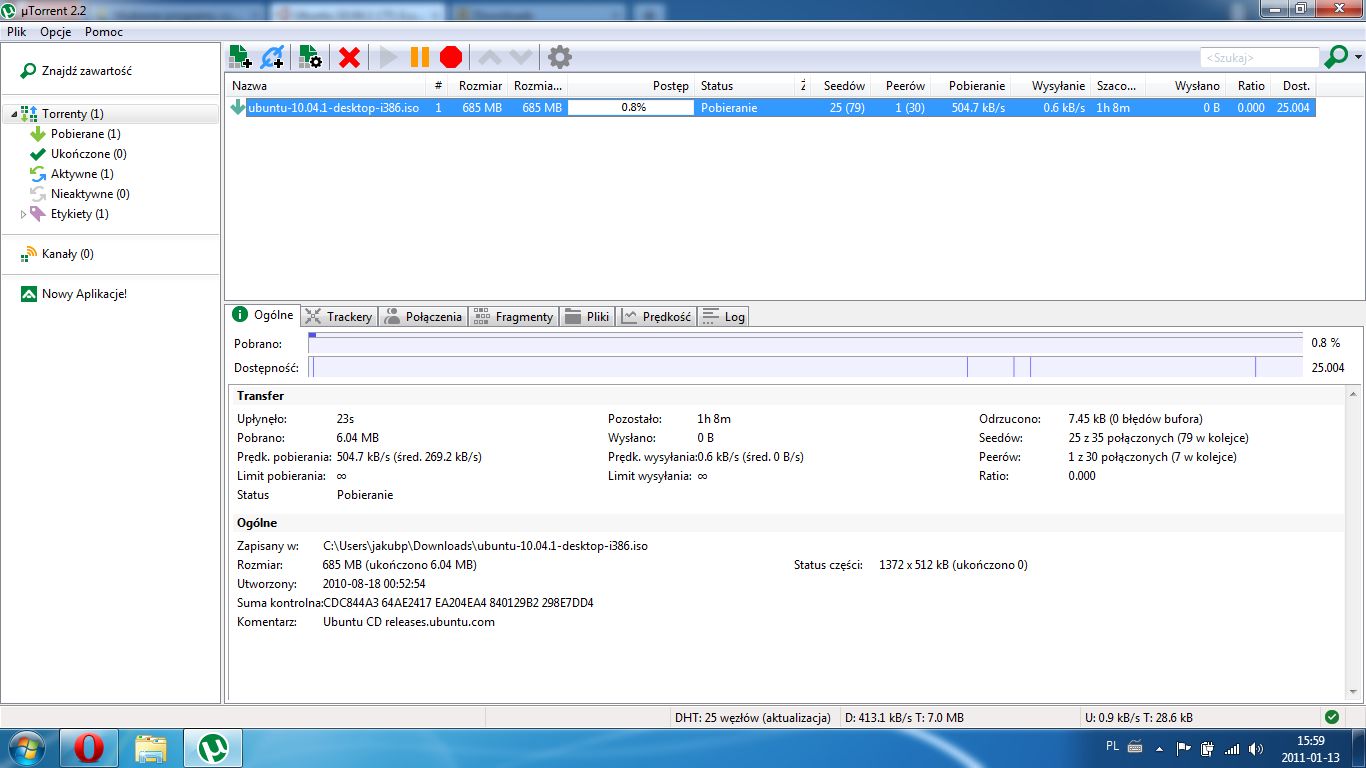Click the Add Torrent from URL icon
This screenshot has height=768, width=1366.
coord(272,57)
